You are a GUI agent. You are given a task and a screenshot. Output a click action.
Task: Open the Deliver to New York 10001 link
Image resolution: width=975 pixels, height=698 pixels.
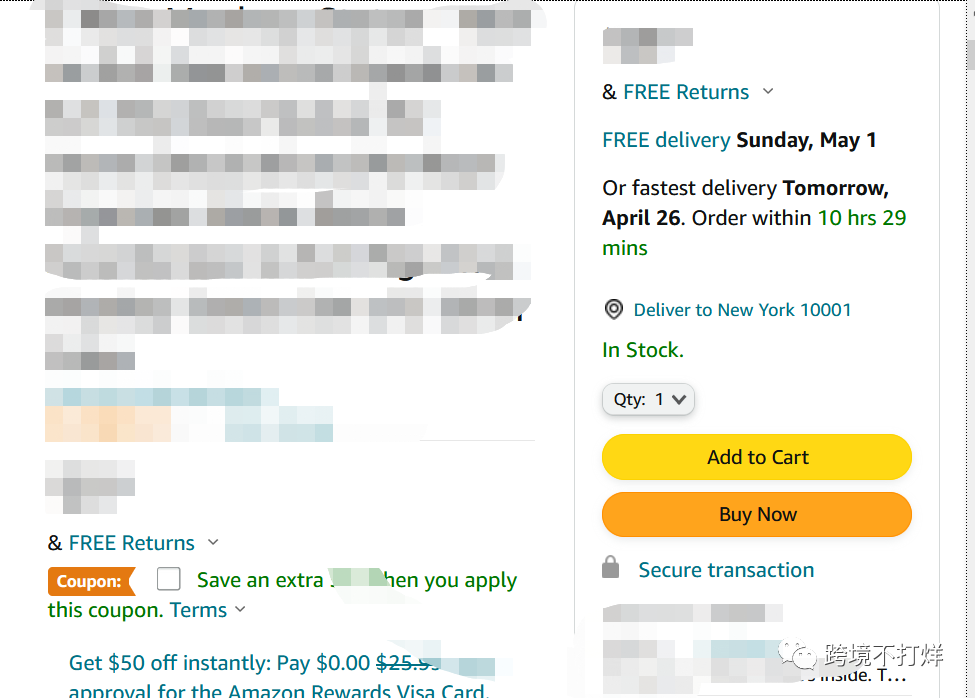[x=742, y=310]
